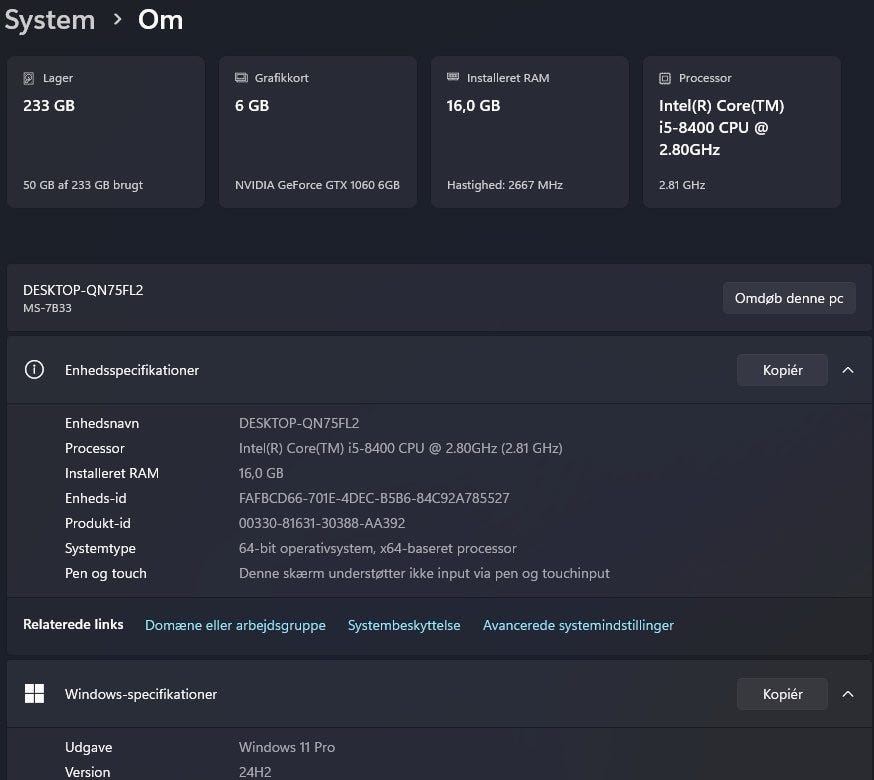The height and width of the screenshot is (780, 874).
Task: Click the installed RAM icon
Action: (453, 78)
